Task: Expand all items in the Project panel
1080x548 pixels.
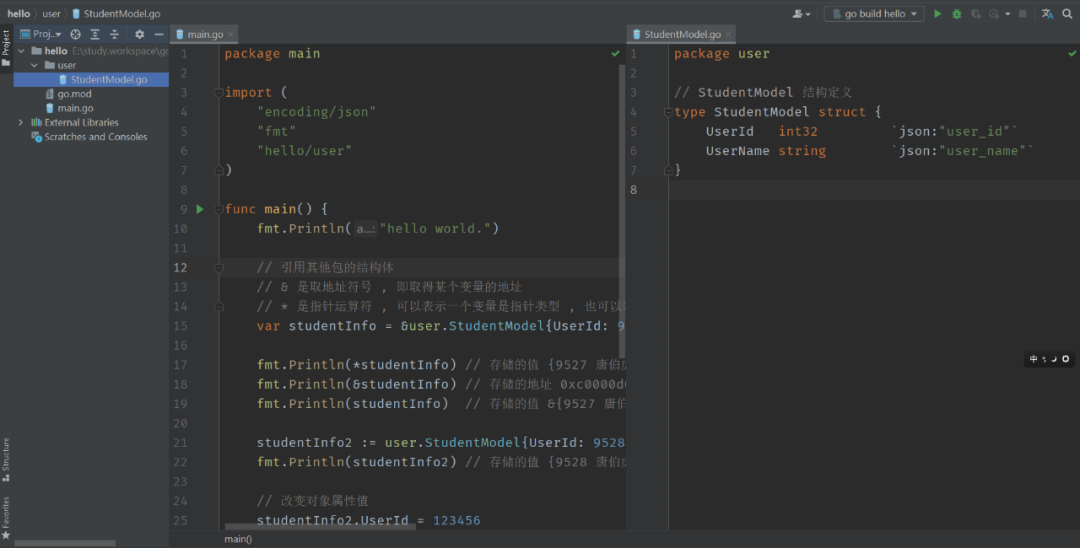Action: pos(95,34)
